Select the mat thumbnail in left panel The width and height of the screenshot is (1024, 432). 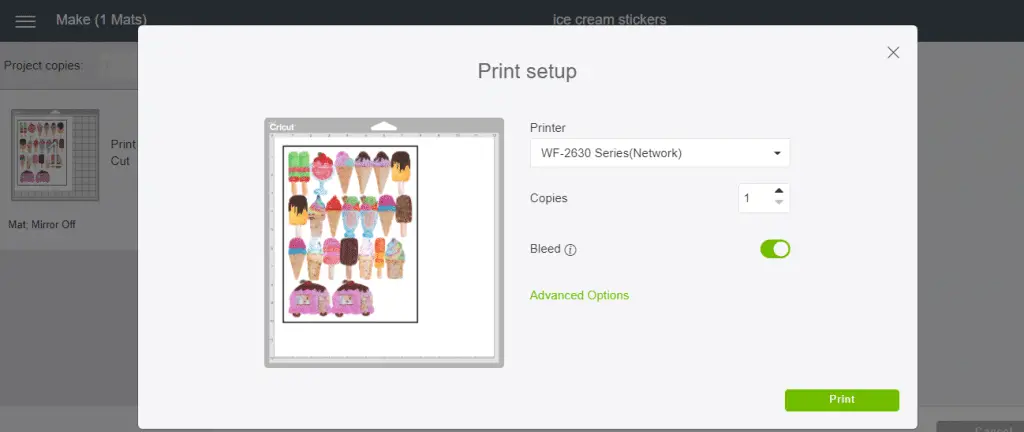click(x=55, y=155)
